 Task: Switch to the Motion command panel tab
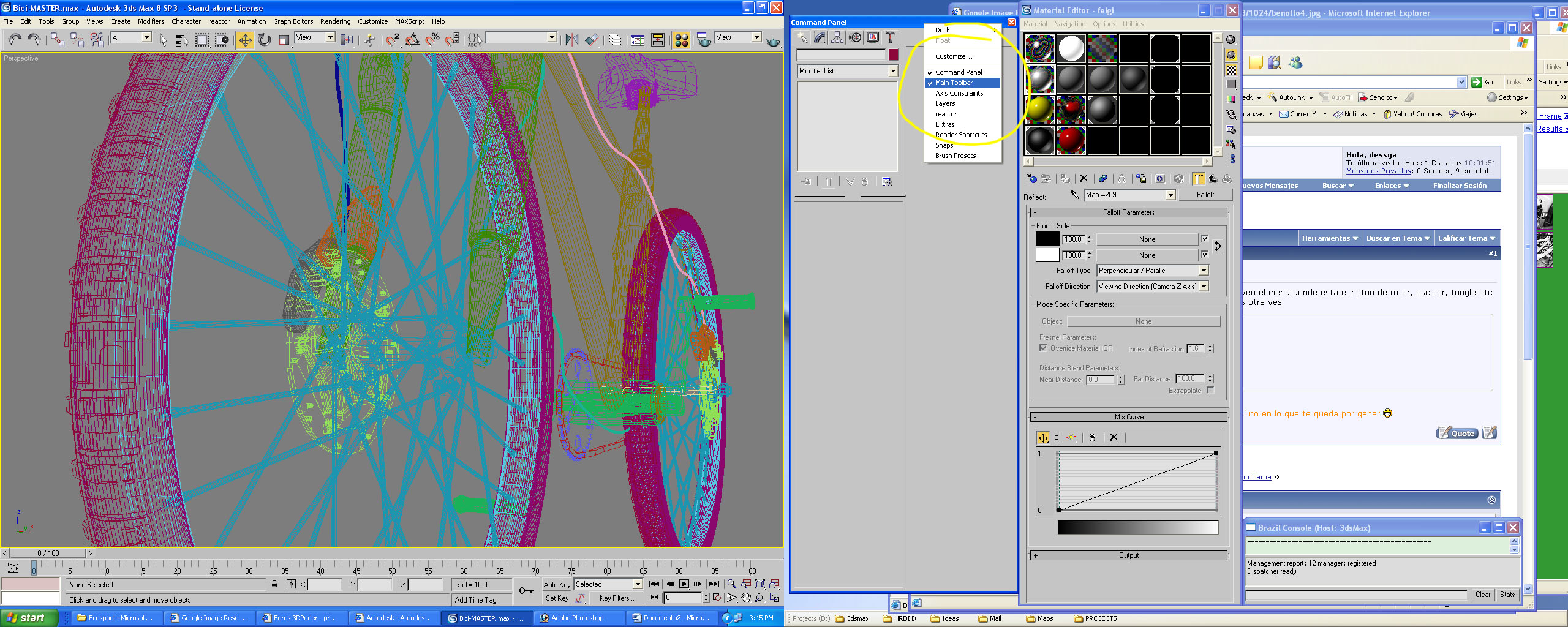[855, 37]
